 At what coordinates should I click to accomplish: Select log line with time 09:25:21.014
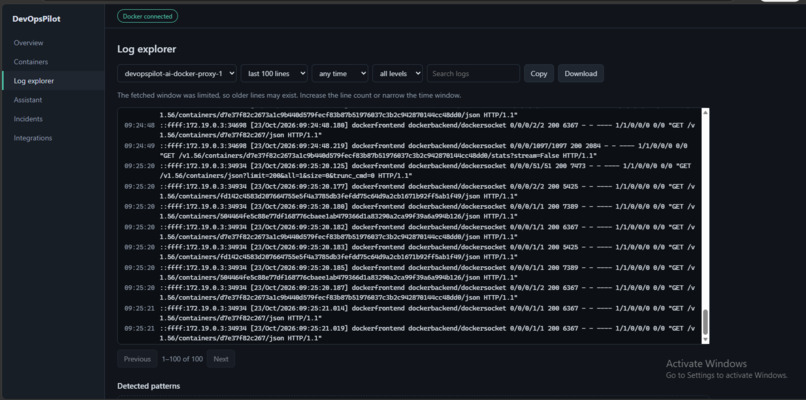tap(409, 313)
